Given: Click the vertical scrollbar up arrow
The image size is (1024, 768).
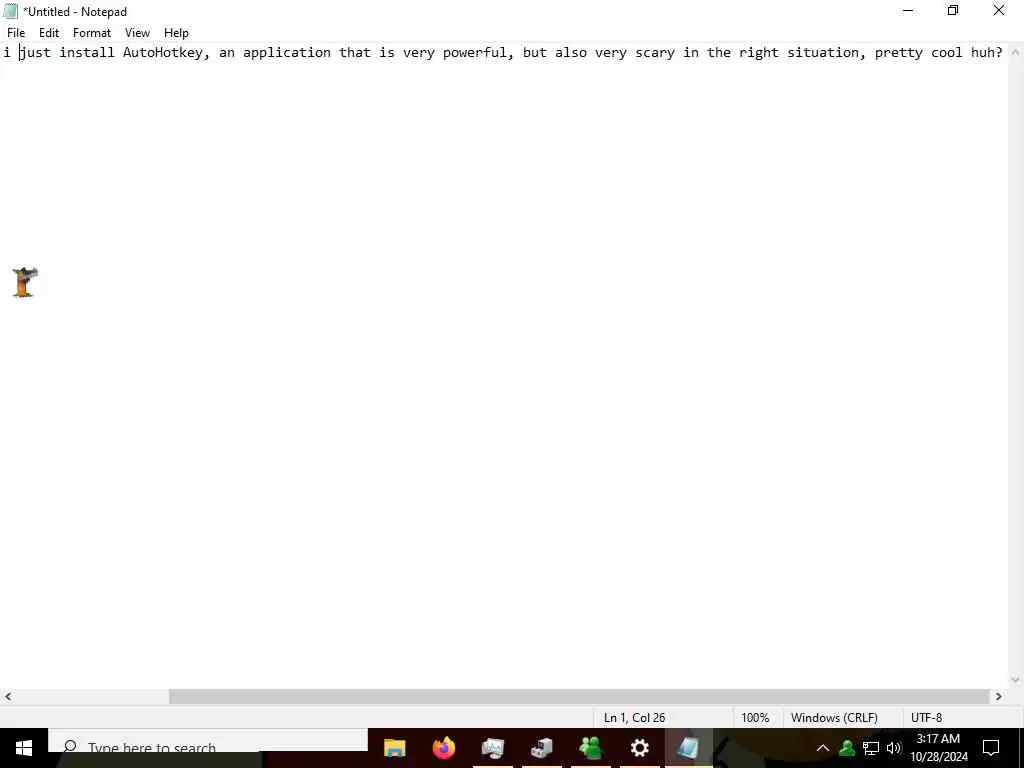Looking at the screenshot, I should click(x=1016, y=52).
